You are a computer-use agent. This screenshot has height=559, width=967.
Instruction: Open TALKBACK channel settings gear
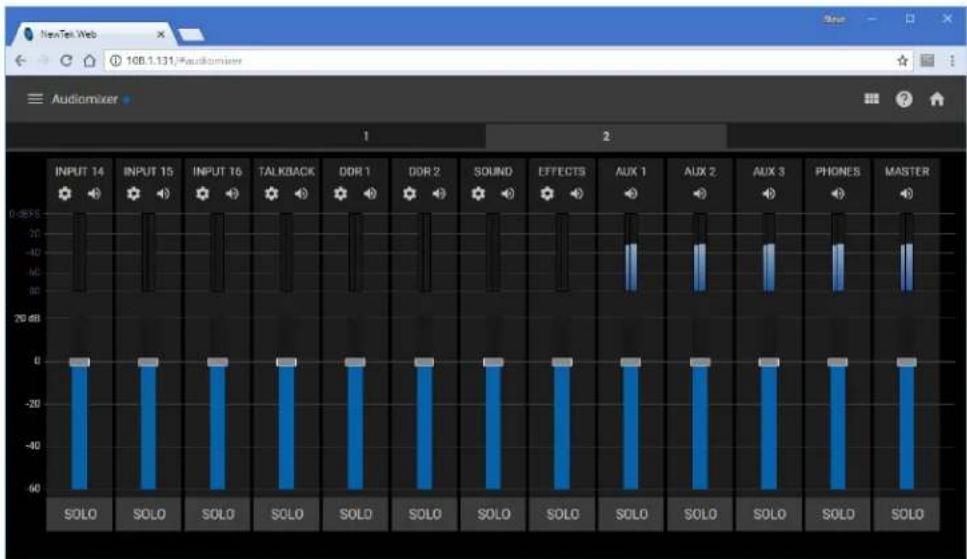[x=271, y=194]
